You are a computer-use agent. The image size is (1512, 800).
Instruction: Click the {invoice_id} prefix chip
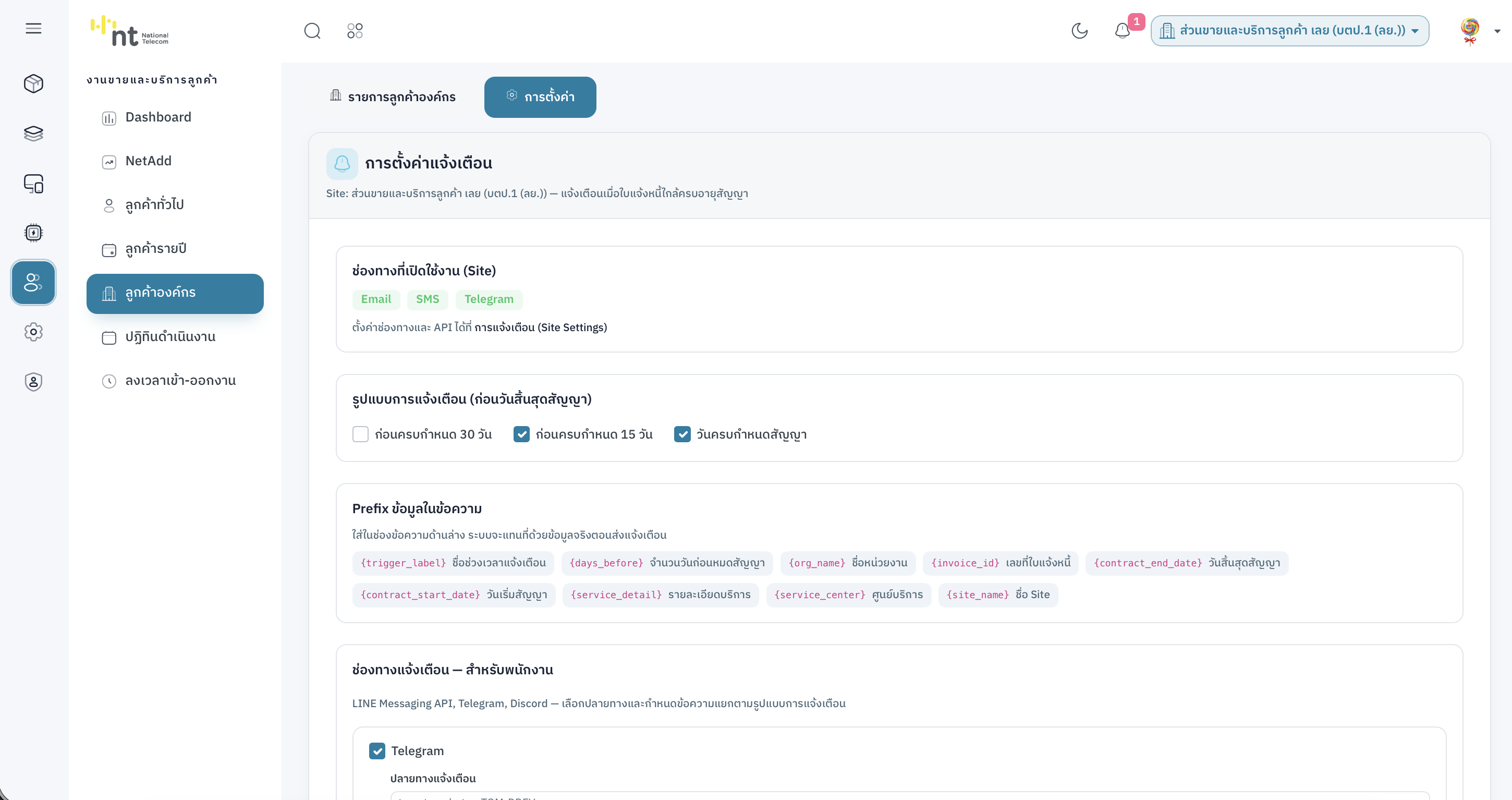tap(1001, 563)
